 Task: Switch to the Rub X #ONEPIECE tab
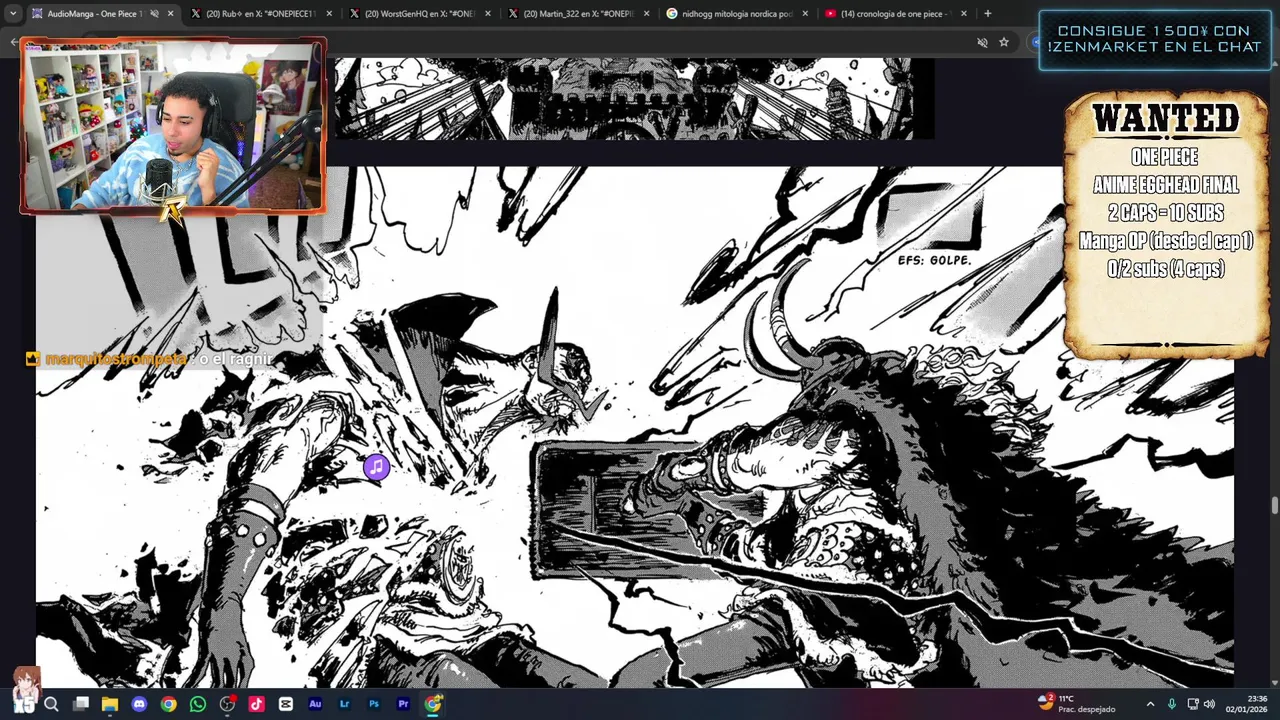pos(261,14)
